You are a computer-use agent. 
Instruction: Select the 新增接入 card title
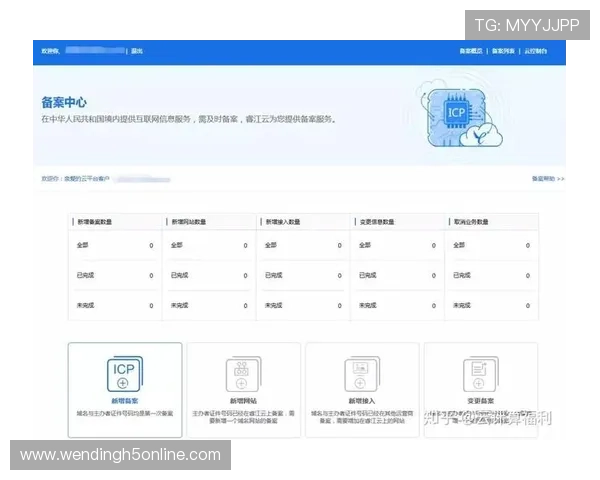point(362,401)
